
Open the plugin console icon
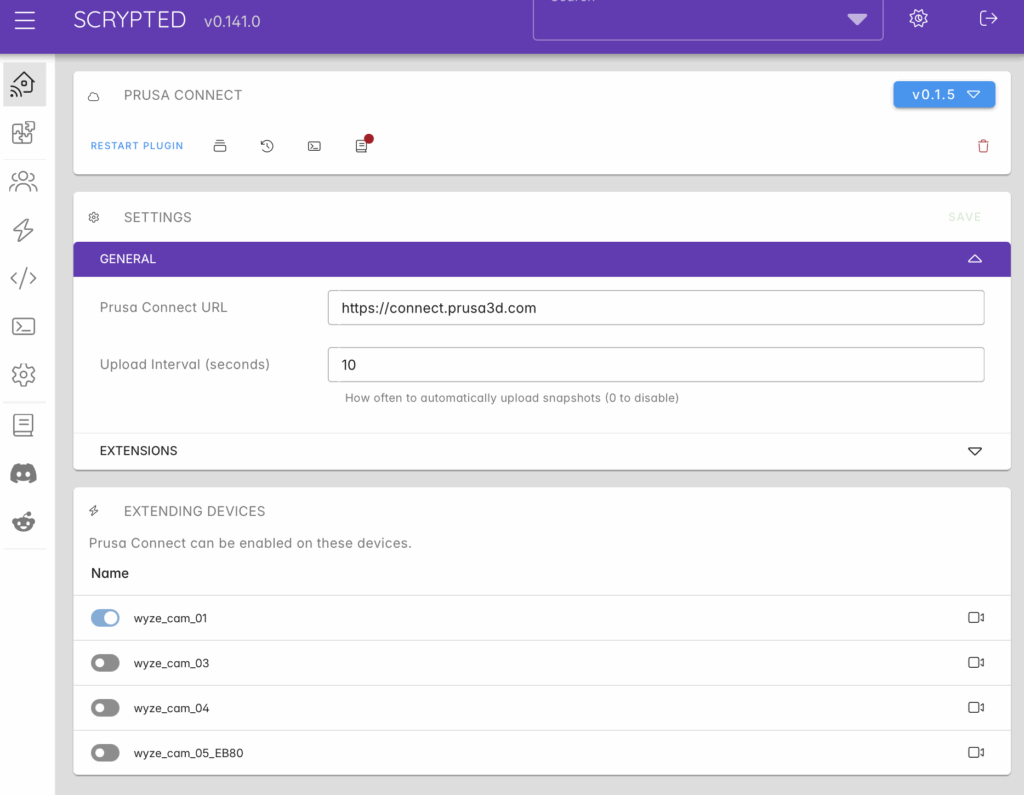tap(314, 146)
